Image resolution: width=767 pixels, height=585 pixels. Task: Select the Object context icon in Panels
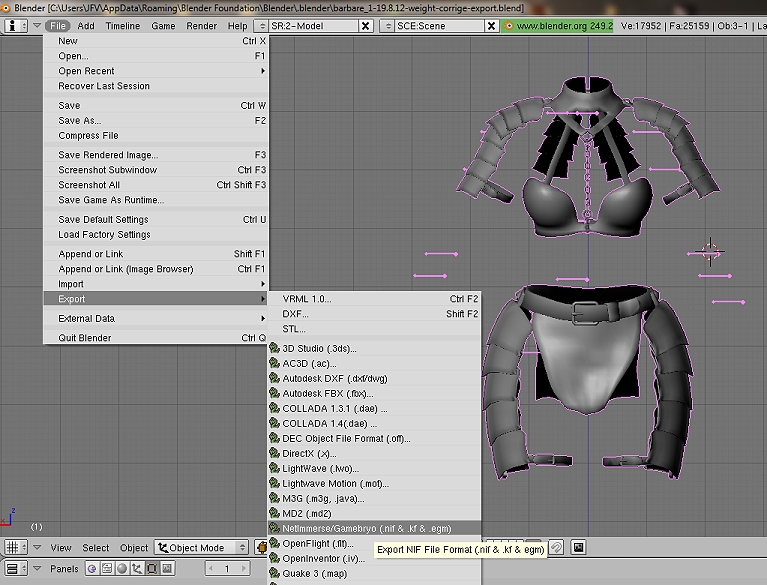[x=137, y=568]
